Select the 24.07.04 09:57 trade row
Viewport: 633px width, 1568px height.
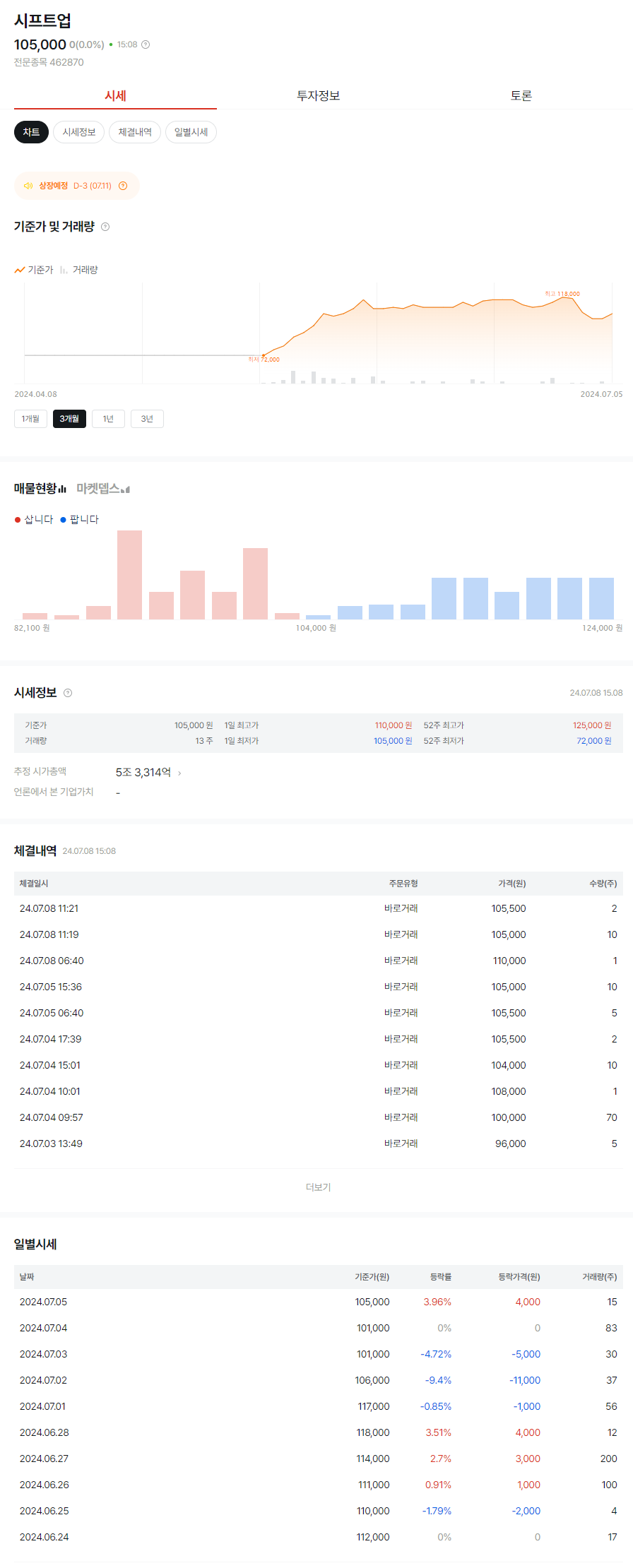[x=319, y=1117]
